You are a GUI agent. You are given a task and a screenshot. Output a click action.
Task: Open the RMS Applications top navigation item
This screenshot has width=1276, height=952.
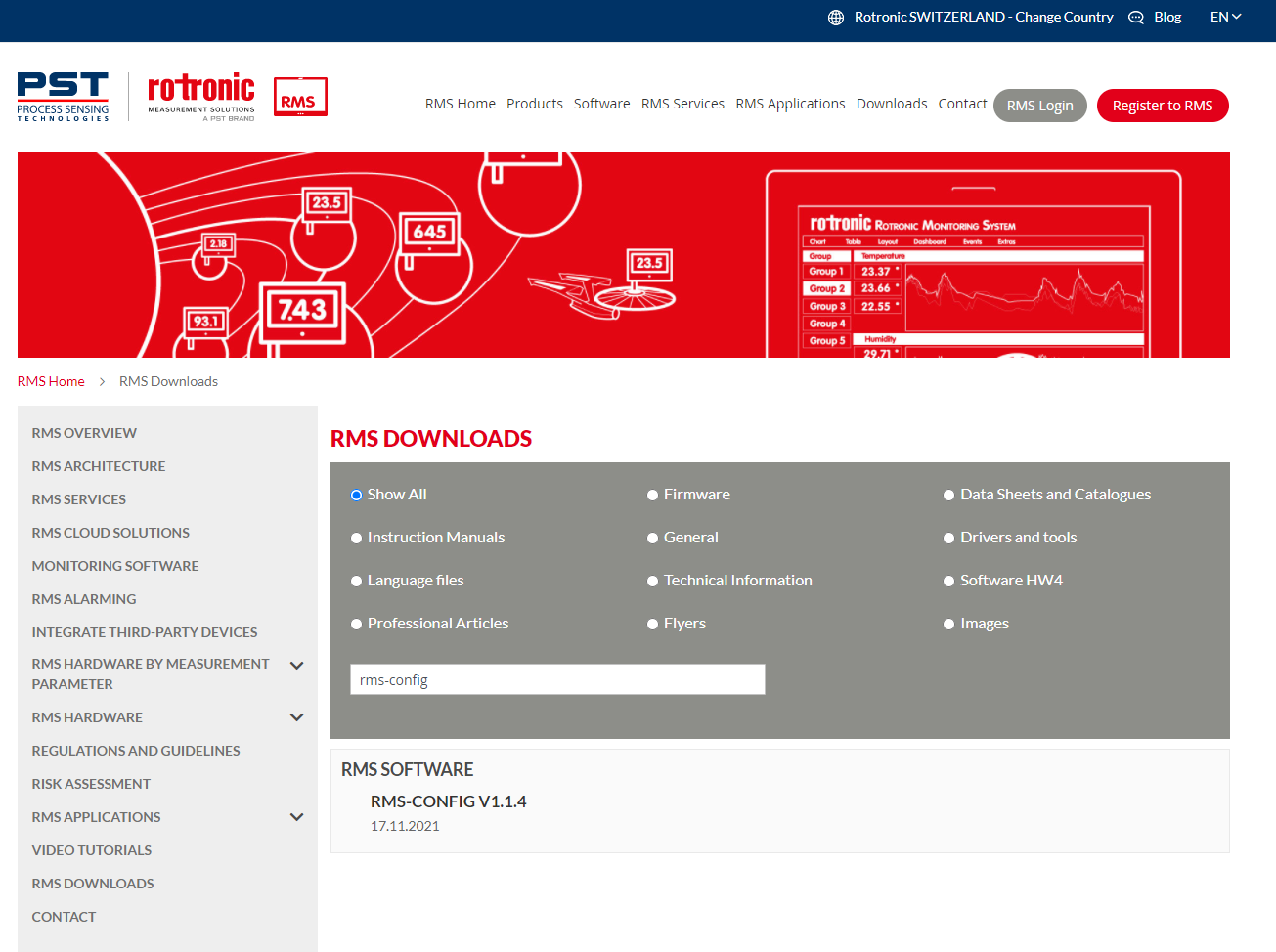click(790, 104)
